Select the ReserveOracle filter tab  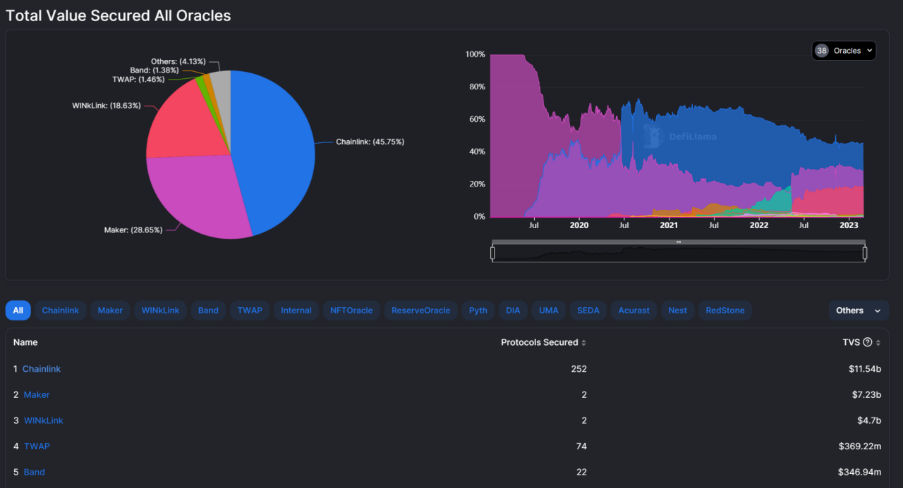point(420,311)
